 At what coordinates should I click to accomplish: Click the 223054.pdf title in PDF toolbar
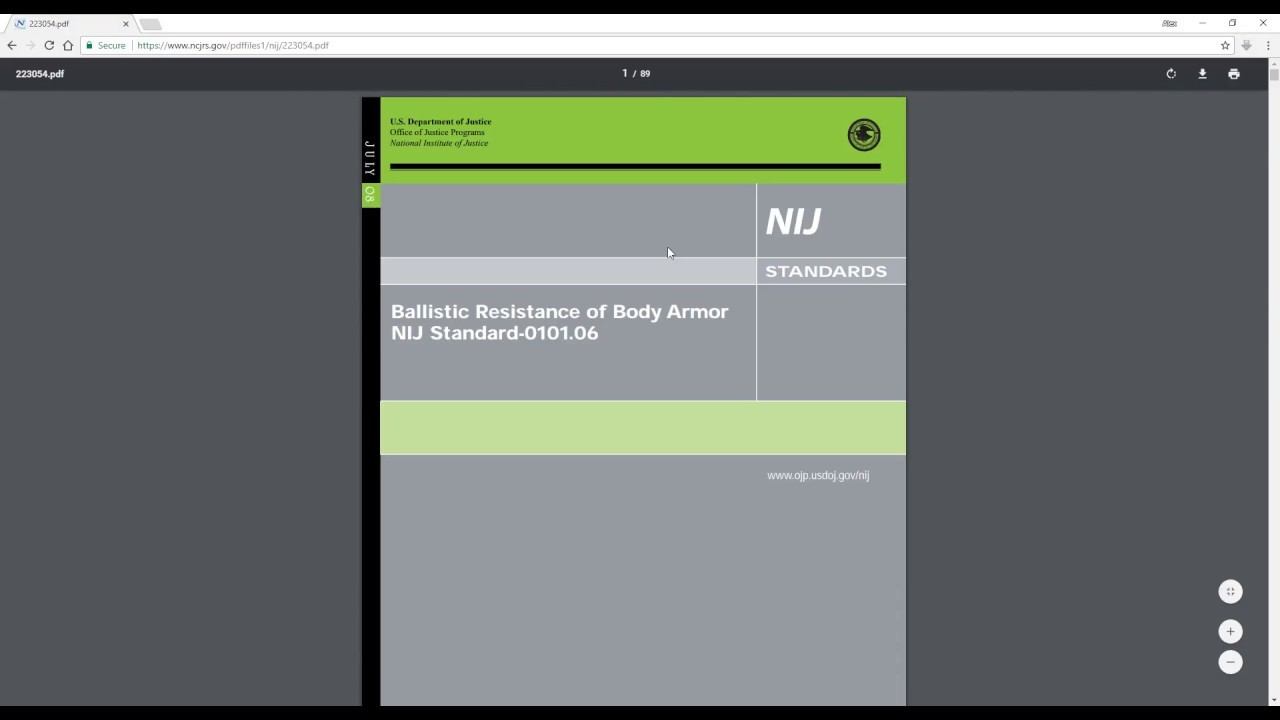[x=40, y=74]
